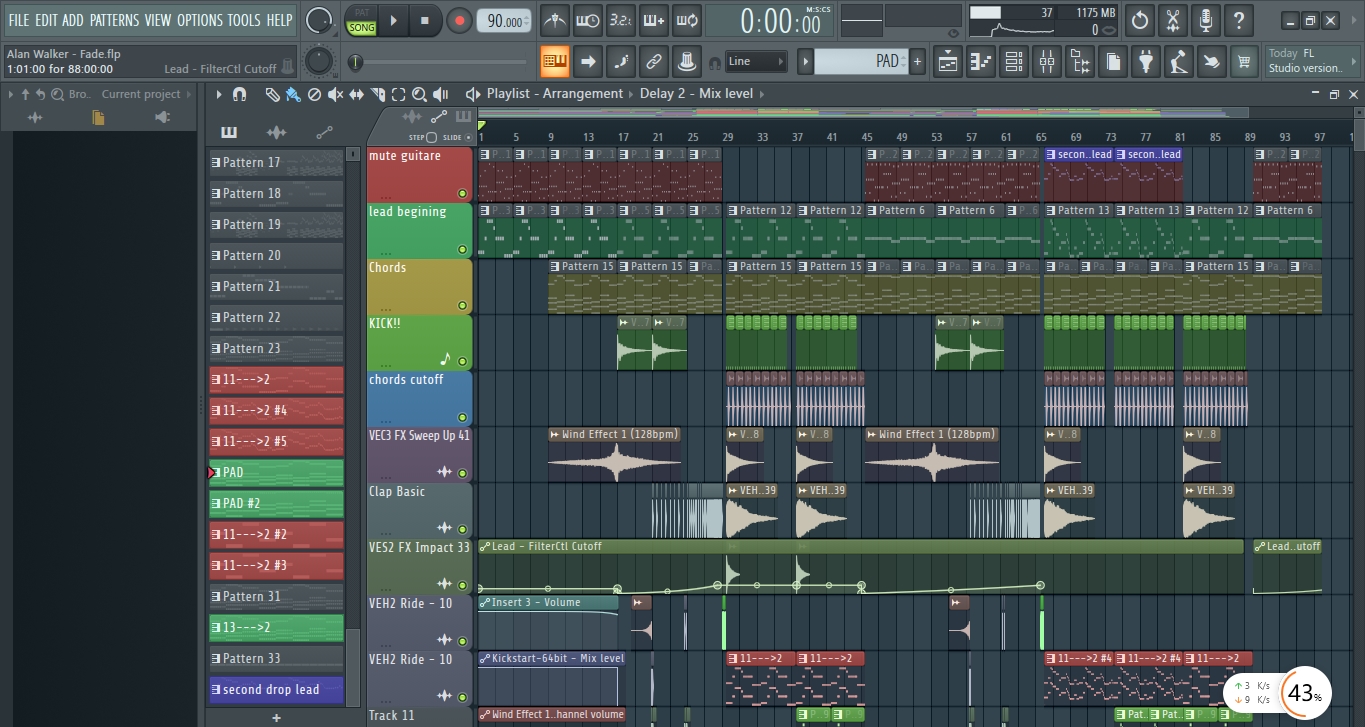Select the Mute tool in playlist toolbar
The image size is (1365, 727).
[x=335, y=94]
